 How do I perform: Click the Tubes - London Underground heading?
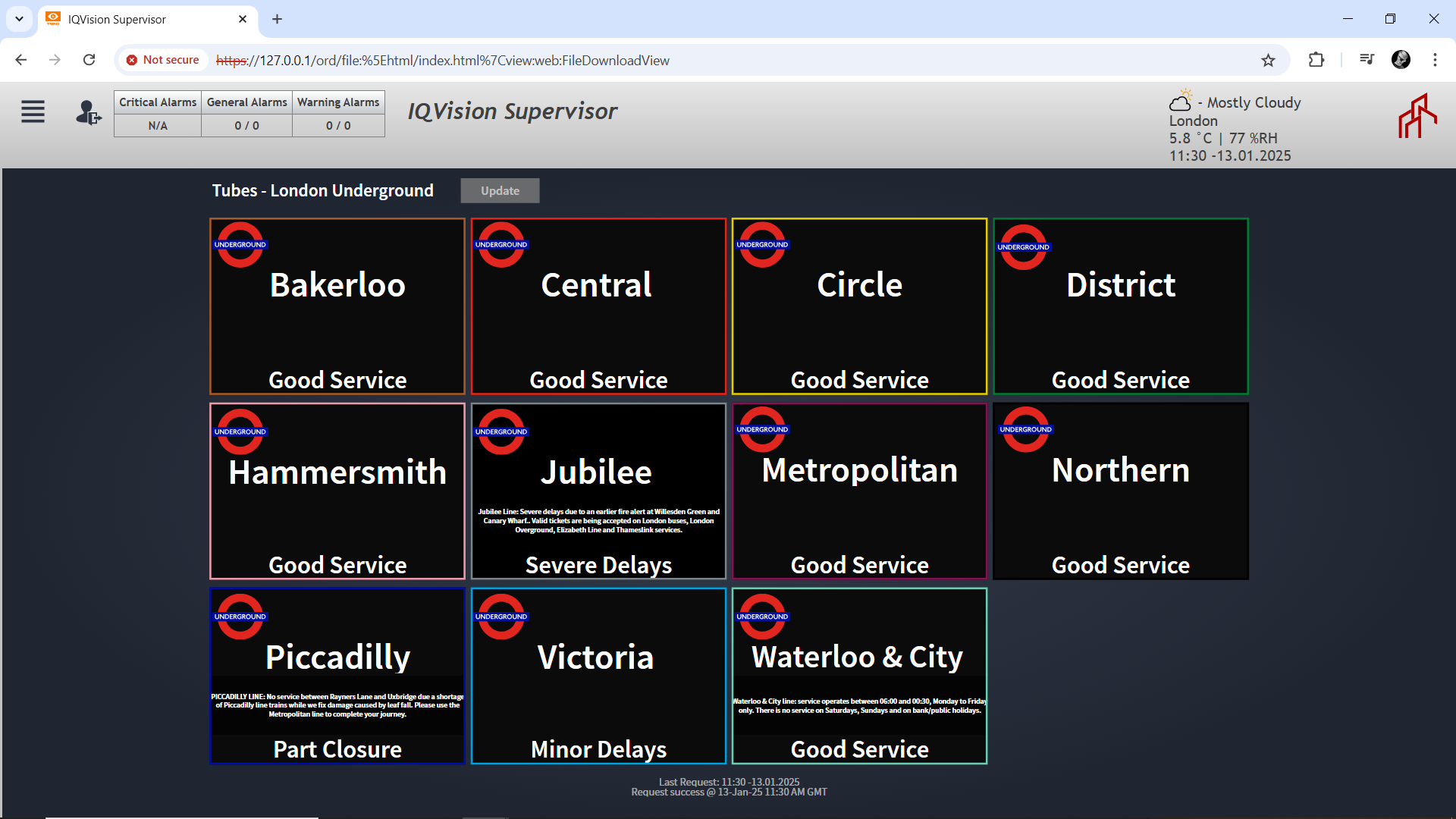(x=322, y=190)
